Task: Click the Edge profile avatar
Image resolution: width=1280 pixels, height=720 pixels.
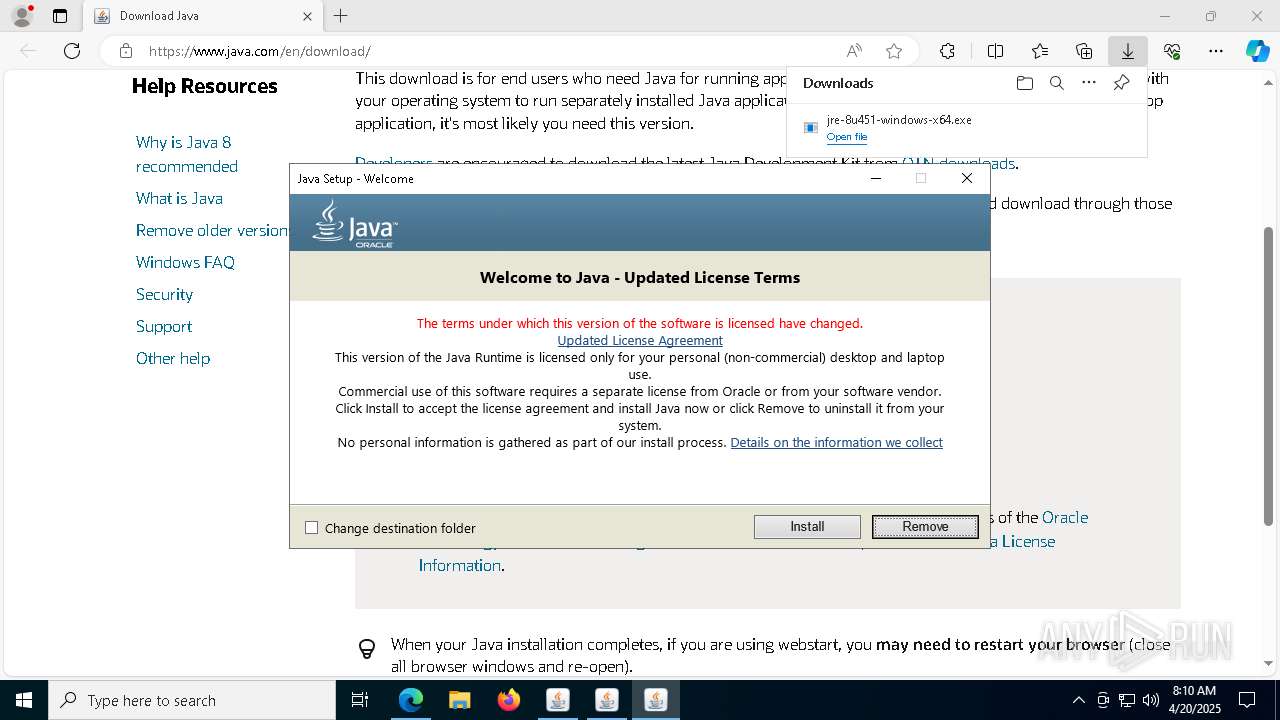Action: (x=21, y=16)
